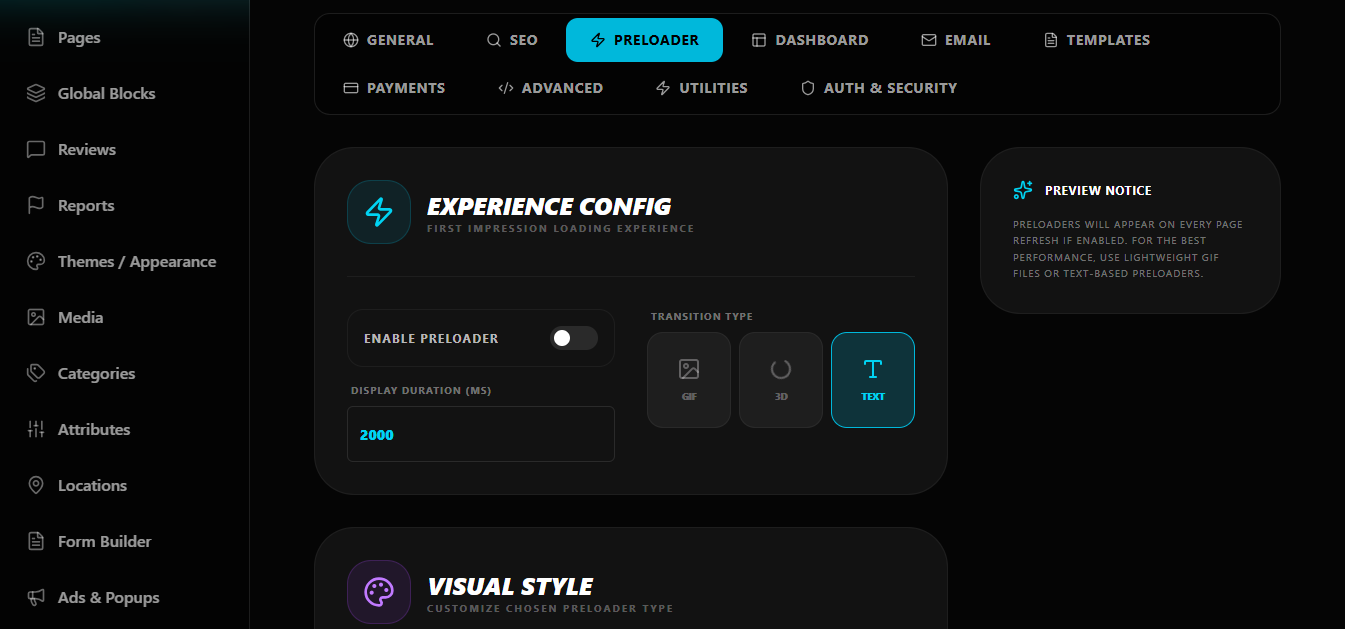Open Media in the sidebar
Image resolution: width=1345 pixels, height=629 pixels.
click(80, 318)
